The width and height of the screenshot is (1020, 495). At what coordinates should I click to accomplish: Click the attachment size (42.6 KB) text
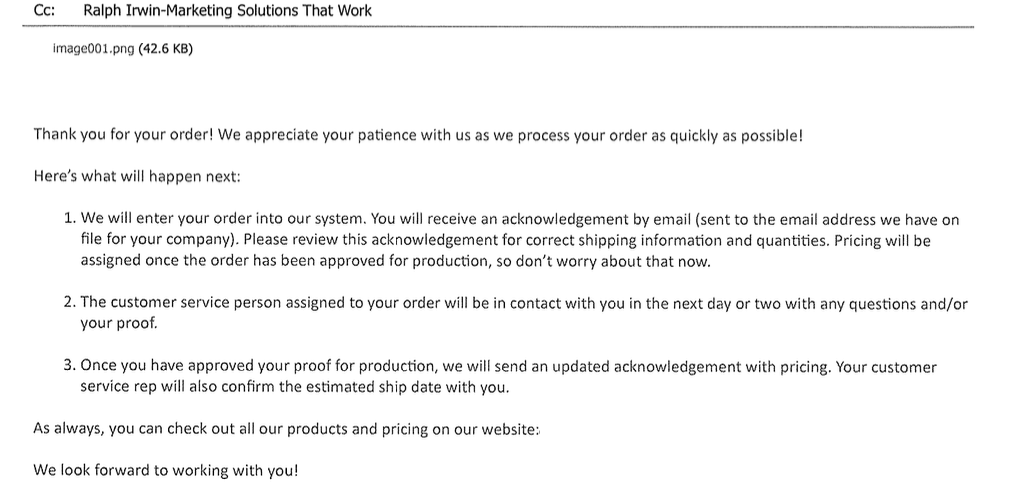pos(165,48)
